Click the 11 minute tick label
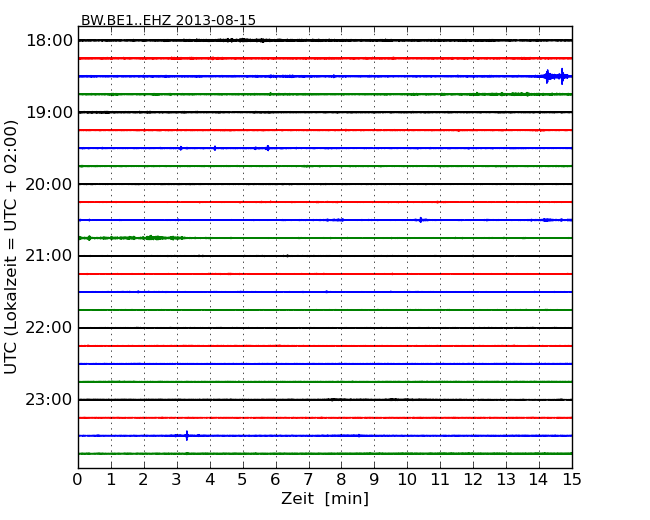650x520 pixels. pyautogui.click(x=440, y=479)
